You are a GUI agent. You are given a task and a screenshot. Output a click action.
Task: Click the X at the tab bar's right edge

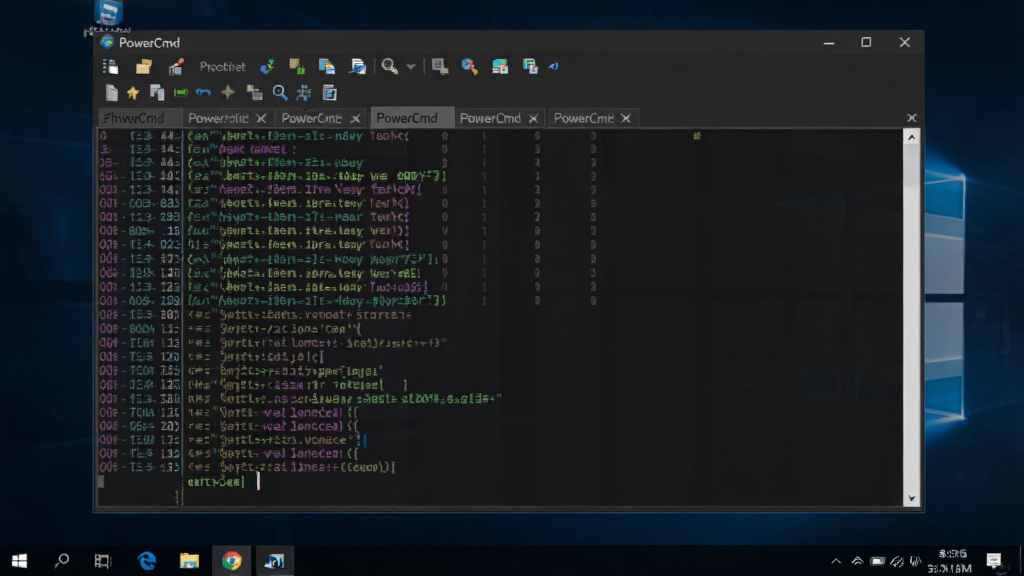[912, 118]
